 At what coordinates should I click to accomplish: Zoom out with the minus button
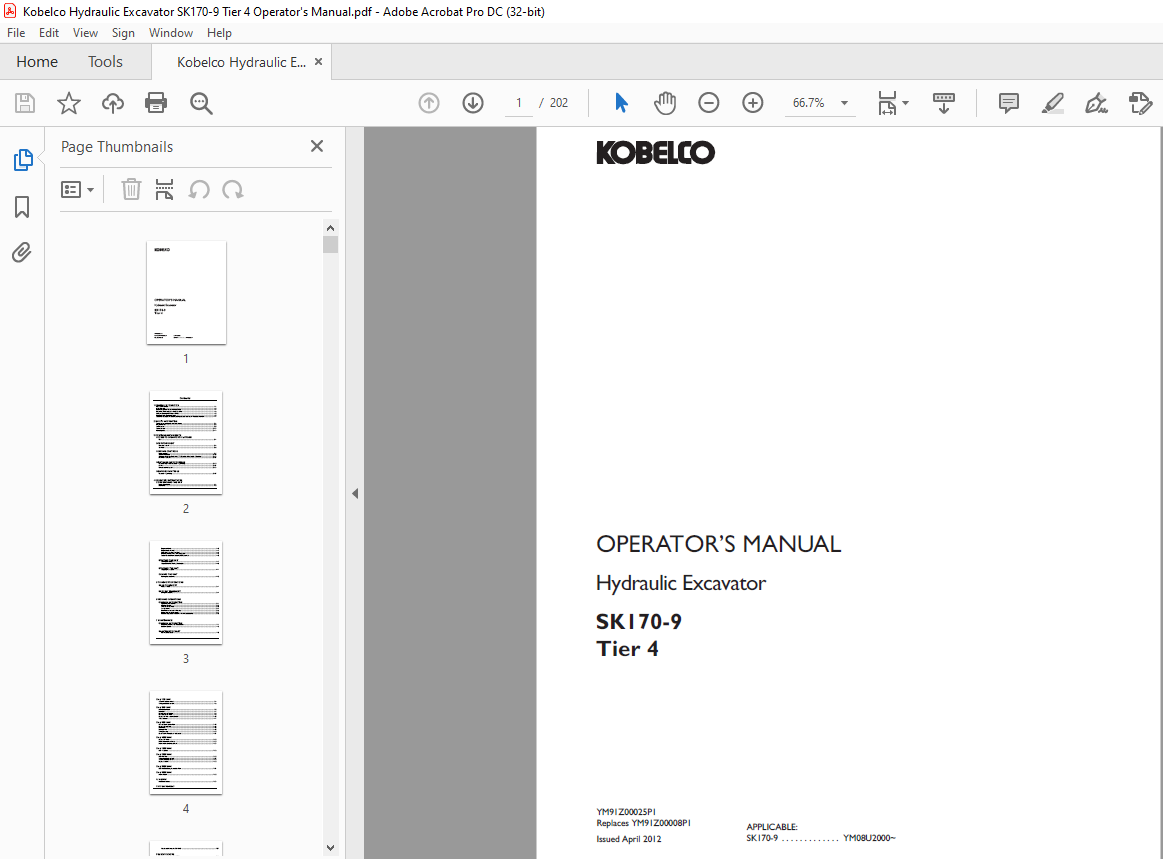pos(709,103)
